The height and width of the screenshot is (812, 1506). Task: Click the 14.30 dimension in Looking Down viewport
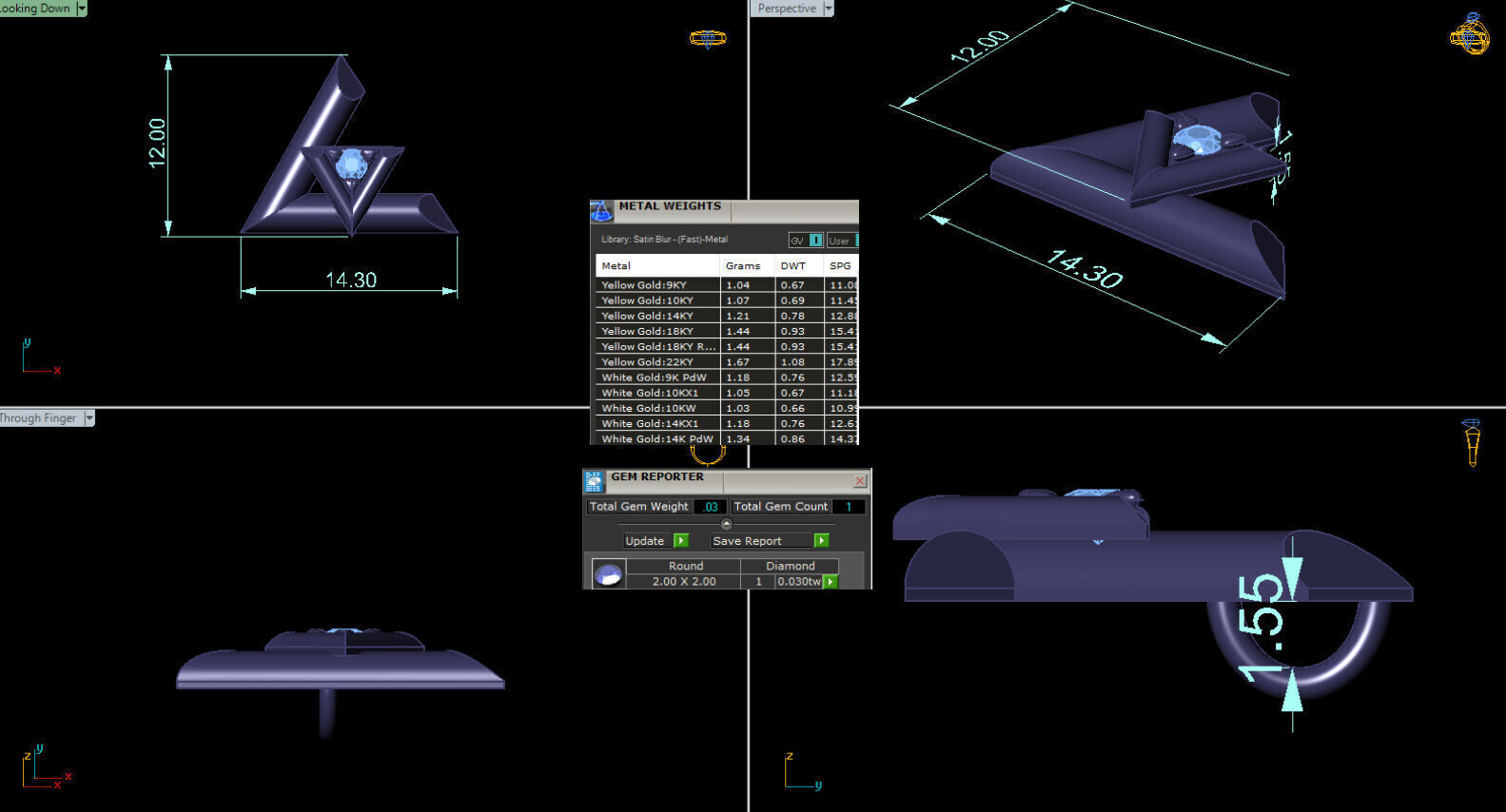(351, 280)
